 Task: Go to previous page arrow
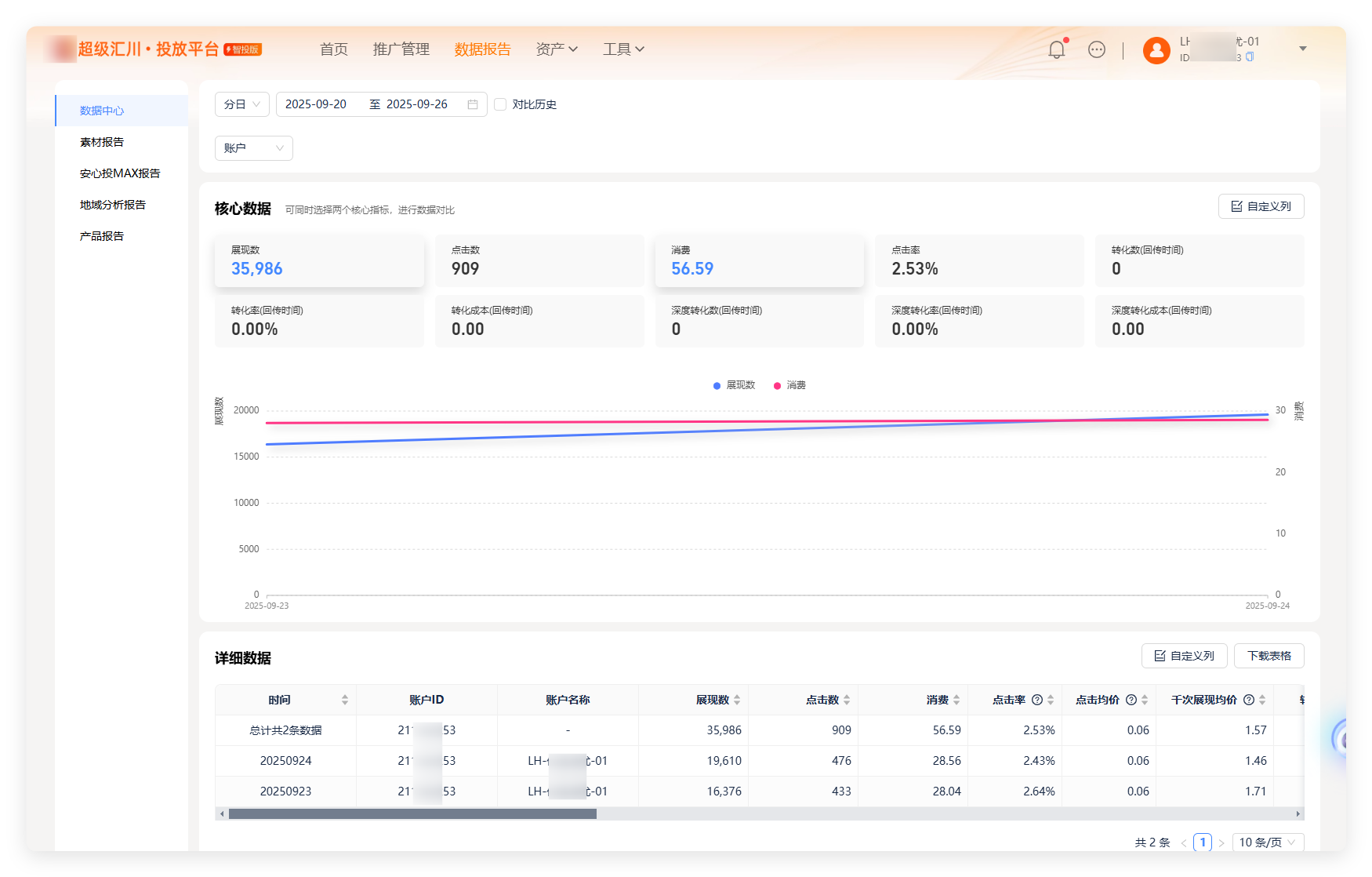[1184, 842]
